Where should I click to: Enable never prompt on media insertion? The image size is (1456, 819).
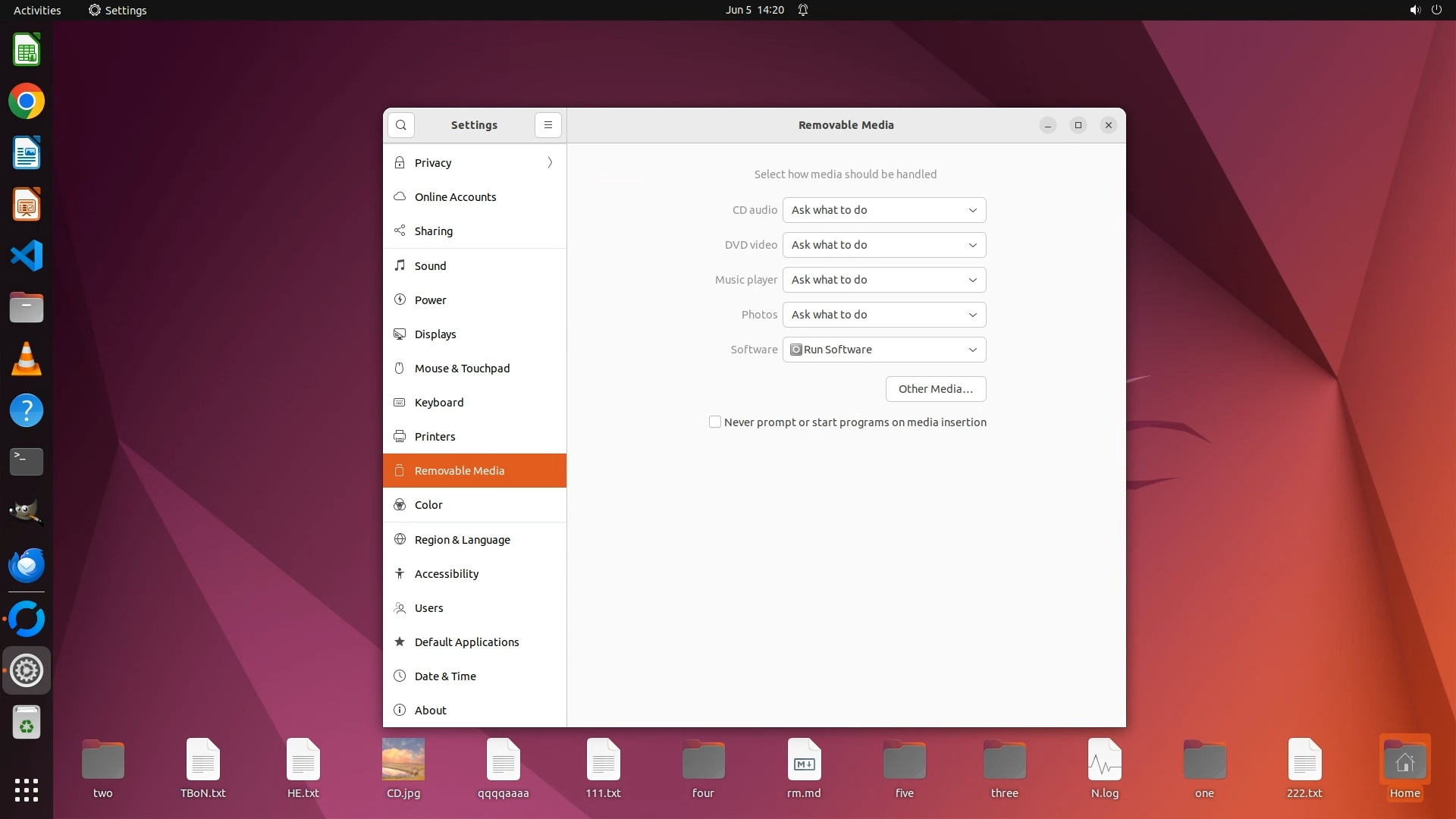coord(715,422)
